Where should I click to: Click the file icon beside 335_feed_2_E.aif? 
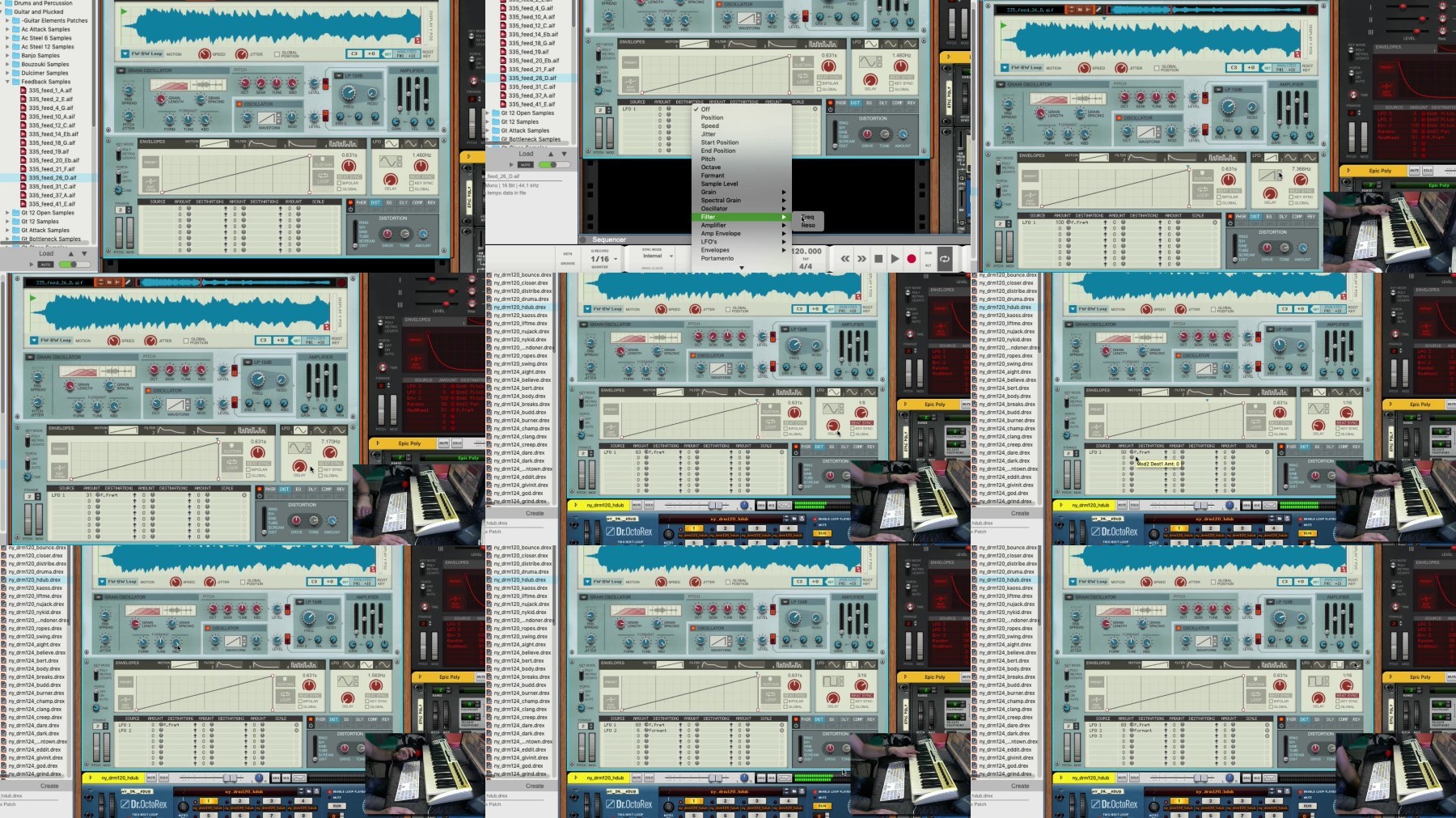pyautogui.click(x=23, y=100)
